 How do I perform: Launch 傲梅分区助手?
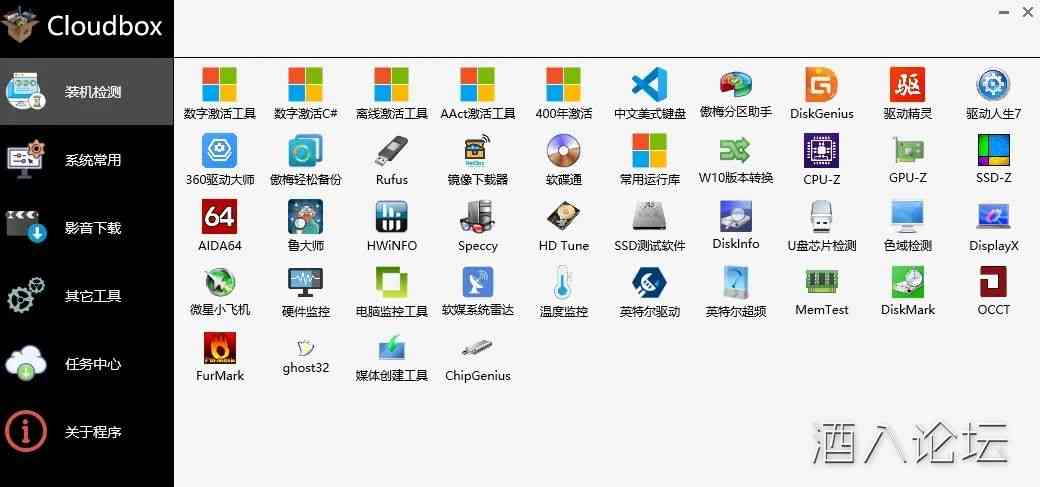coord(736,84)
